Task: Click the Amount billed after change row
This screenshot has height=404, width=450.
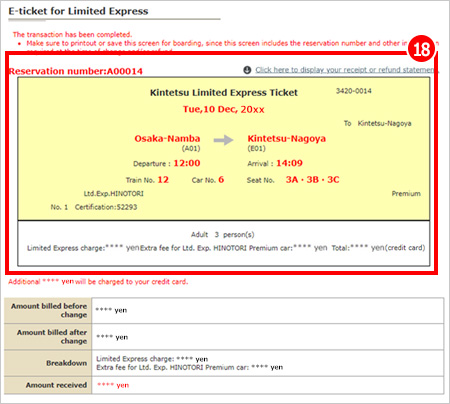Action: click(224, 337)
